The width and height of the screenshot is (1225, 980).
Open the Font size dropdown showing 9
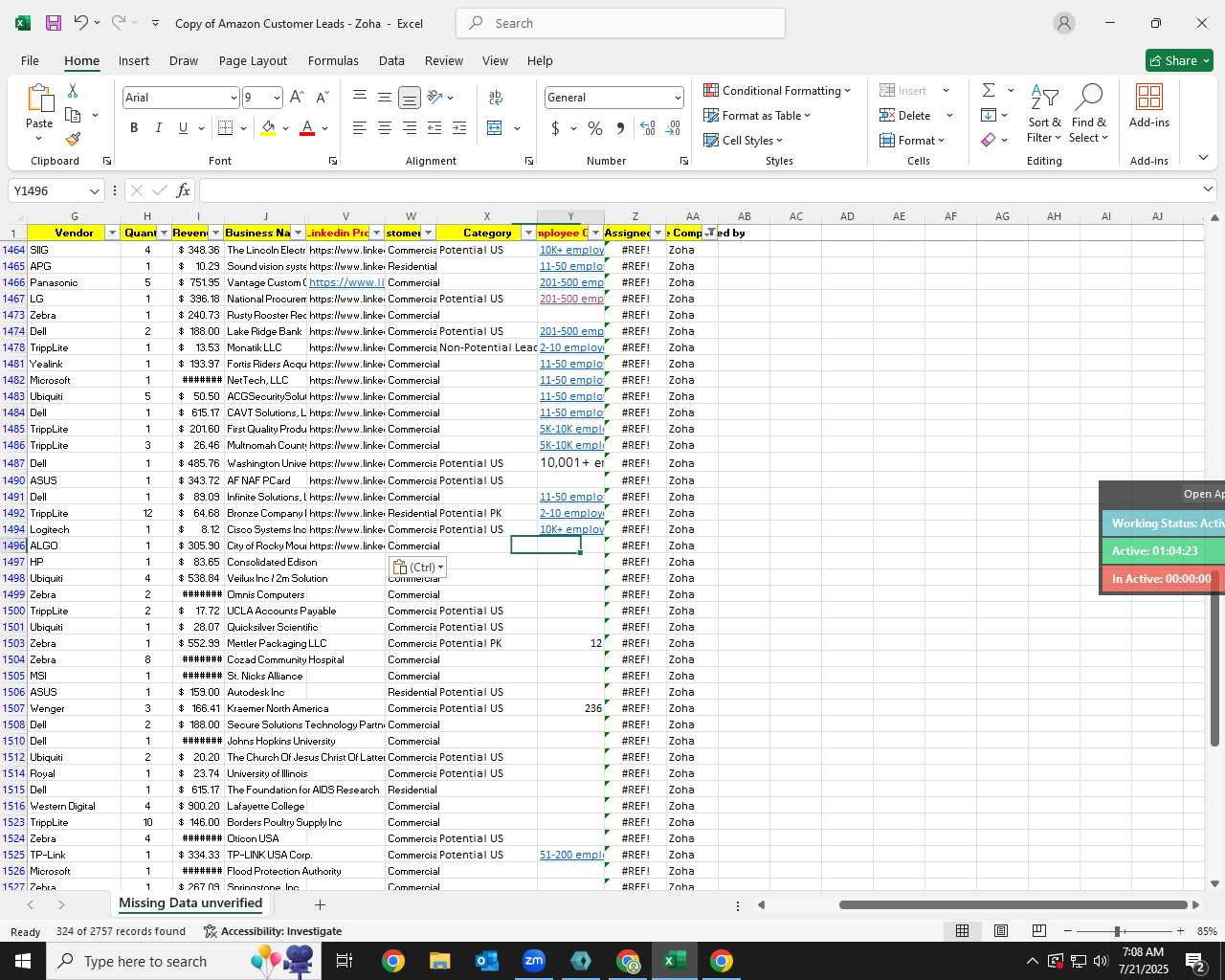point(277,98)
